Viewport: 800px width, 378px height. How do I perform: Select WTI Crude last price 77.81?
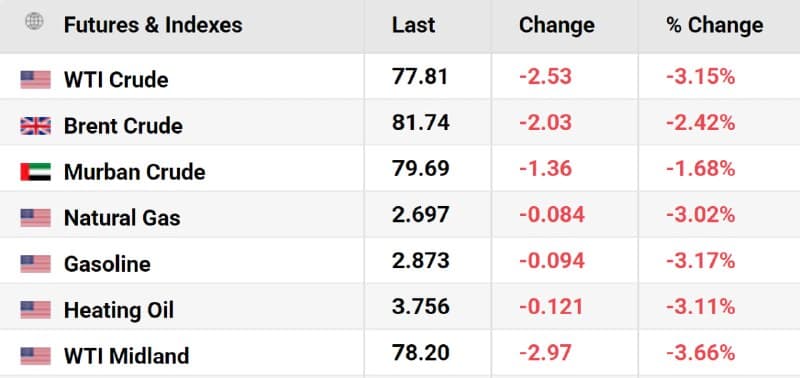[420, 77]
